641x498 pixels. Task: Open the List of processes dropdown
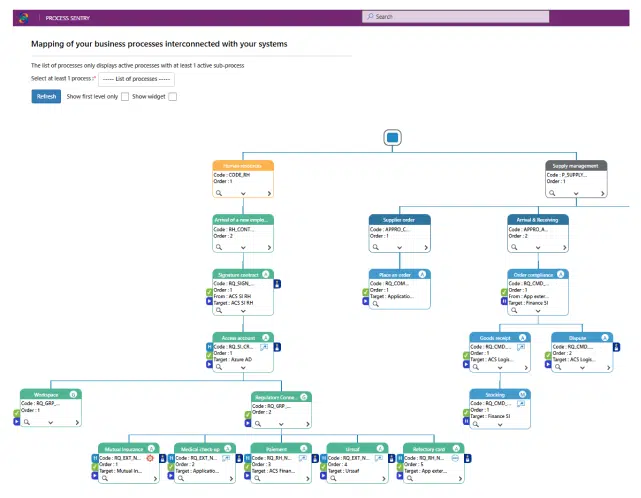point(137,77)
